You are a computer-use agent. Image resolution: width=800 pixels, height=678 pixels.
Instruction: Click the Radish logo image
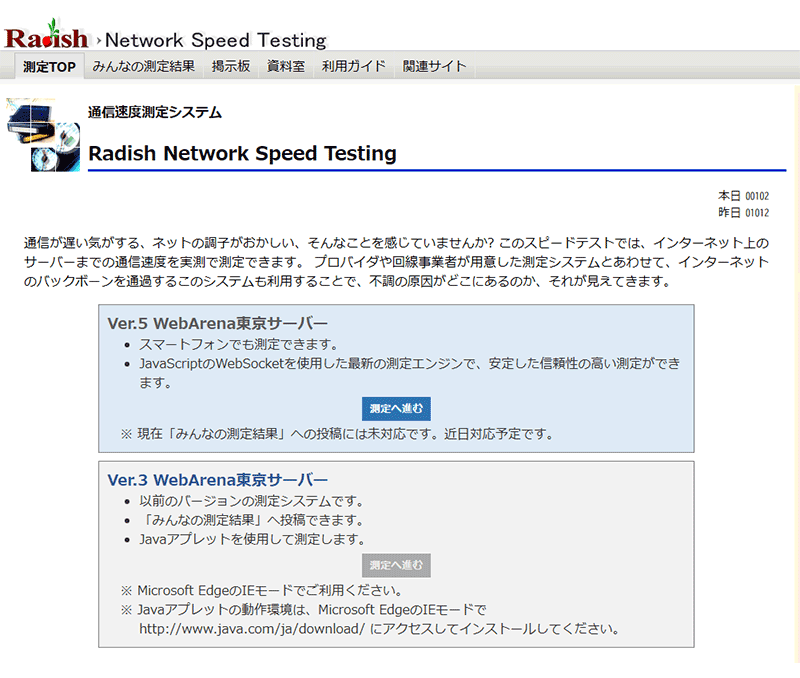pyautogui.click(x=46, y=38)
